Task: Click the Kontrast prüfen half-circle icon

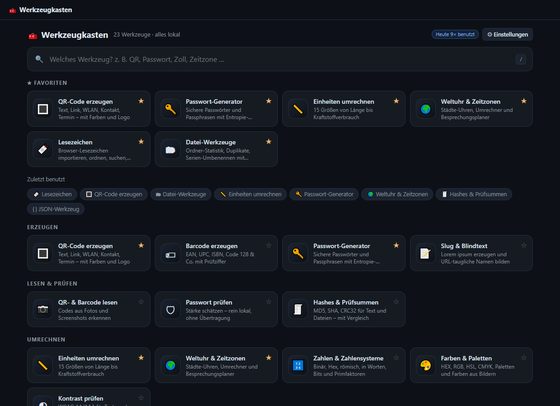Action: (x=43, y=404)
